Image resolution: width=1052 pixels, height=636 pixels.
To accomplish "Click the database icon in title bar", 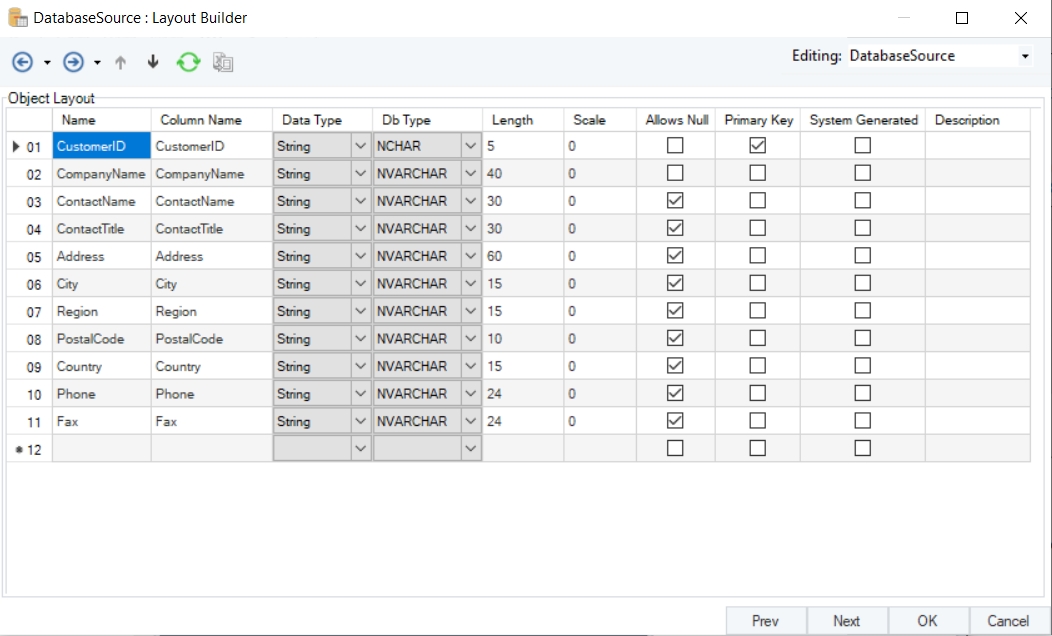I will pyautogui.click(x=17, y=18).
